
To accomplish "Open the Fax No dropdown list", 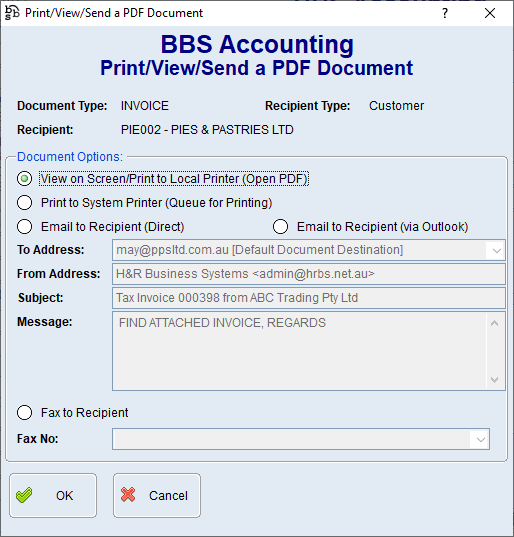I will 480,439.
